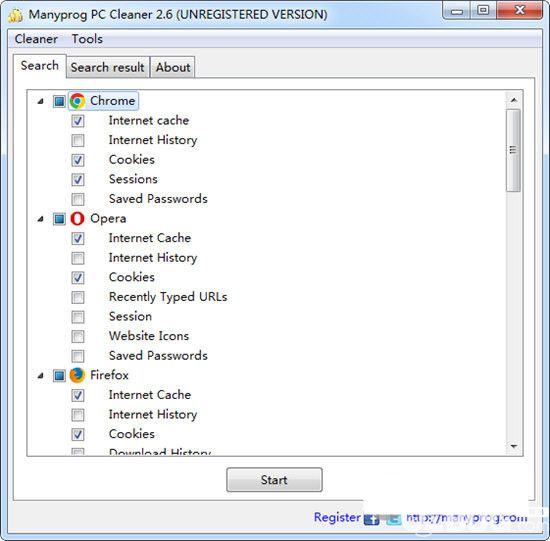Select the Firefox tree label

tap(109, 375)
